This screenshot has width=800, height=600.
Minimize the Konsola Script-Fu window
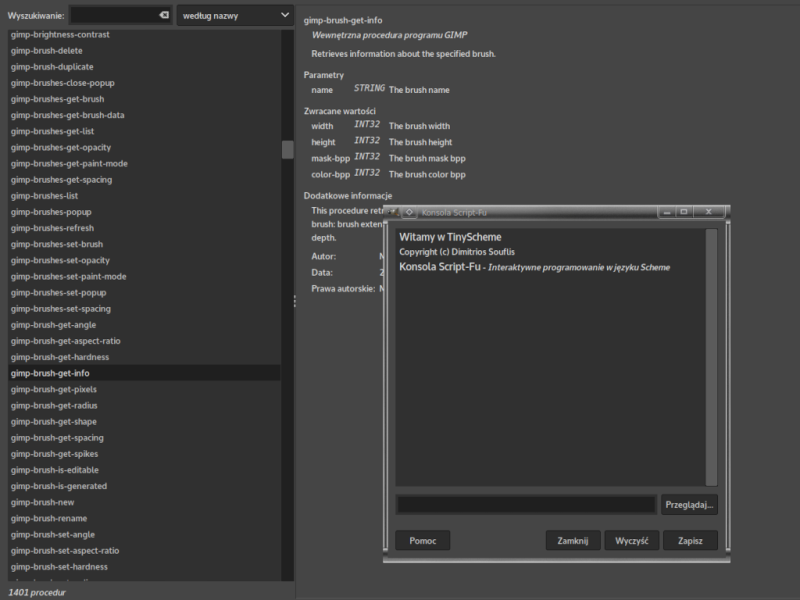[x=667, y=212]
